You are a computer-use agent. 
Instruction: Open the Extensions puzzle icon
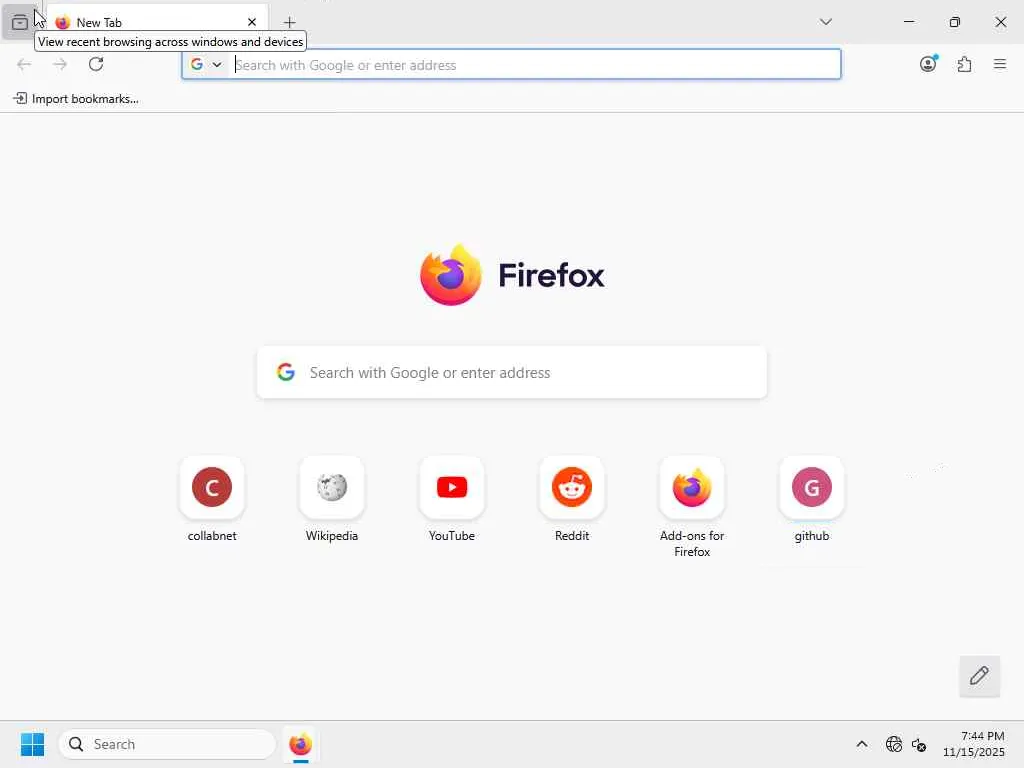click(965, 64)
